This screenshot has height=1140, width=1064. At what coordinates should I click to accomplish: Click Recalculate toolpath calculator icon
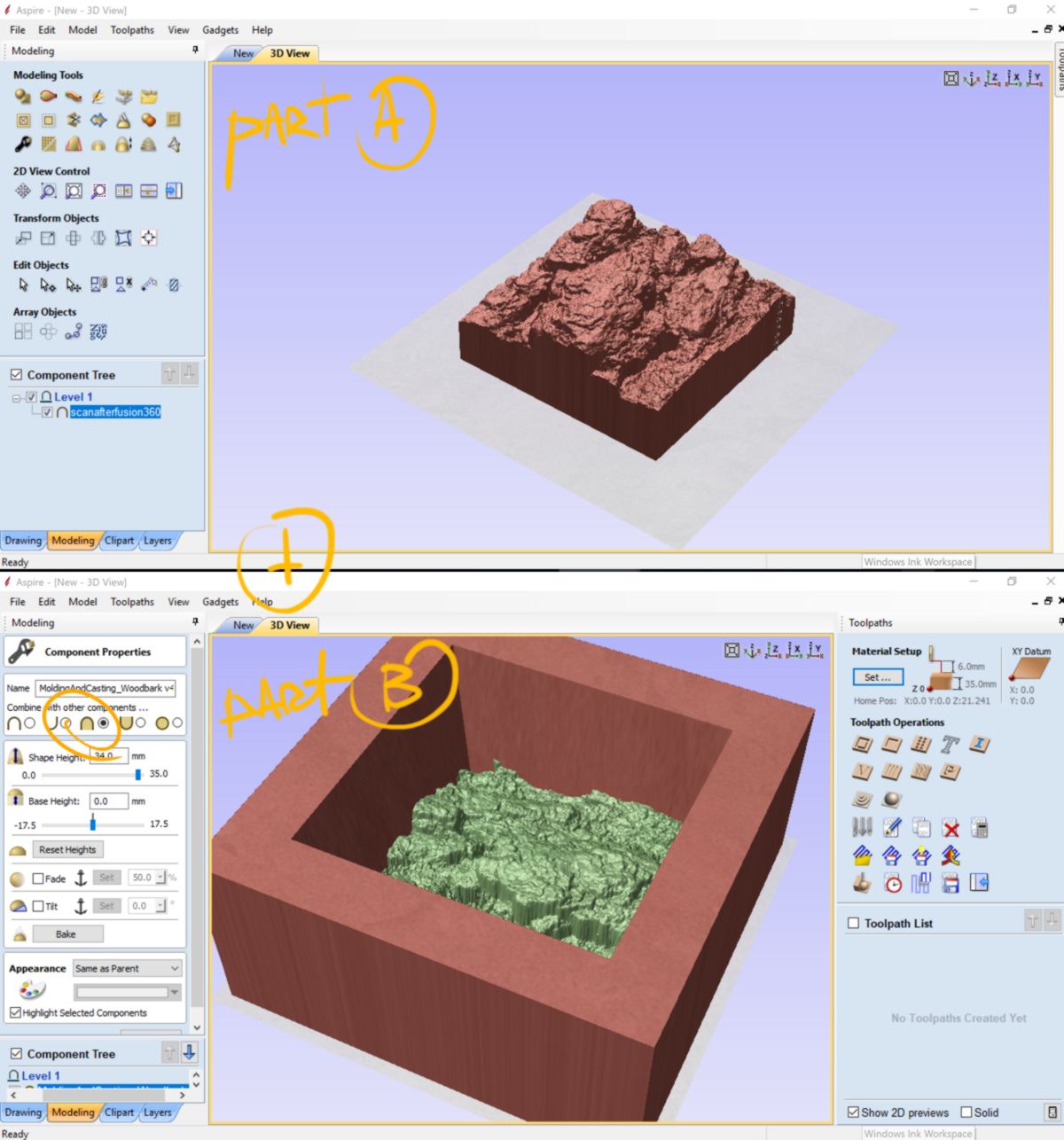(979, 829)
